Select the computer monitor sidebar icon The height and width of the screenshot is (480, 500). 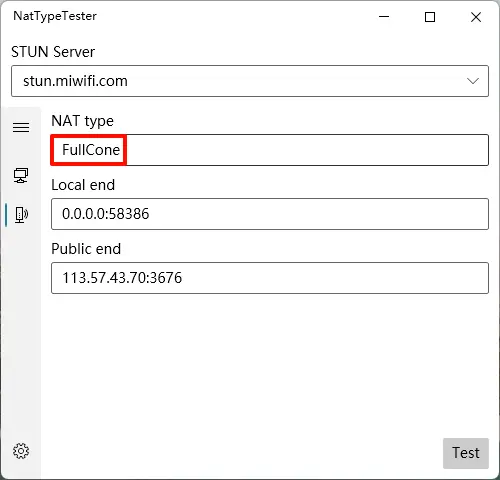[x=21, y=175]
